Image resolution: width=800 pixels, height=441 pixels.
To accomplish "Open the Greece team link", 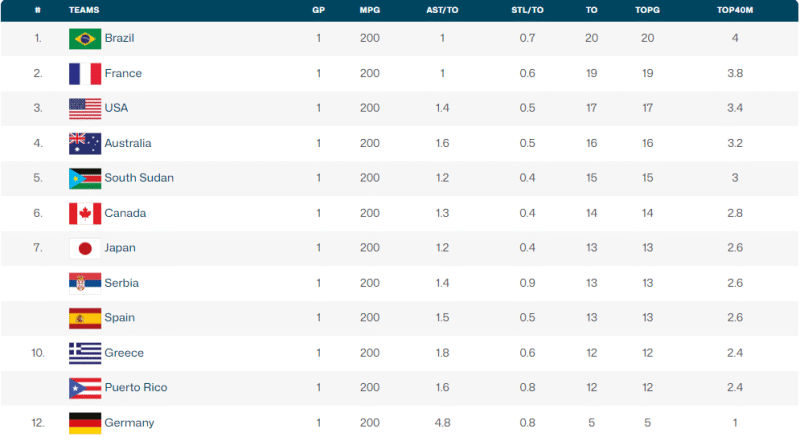I will (124, 353).
